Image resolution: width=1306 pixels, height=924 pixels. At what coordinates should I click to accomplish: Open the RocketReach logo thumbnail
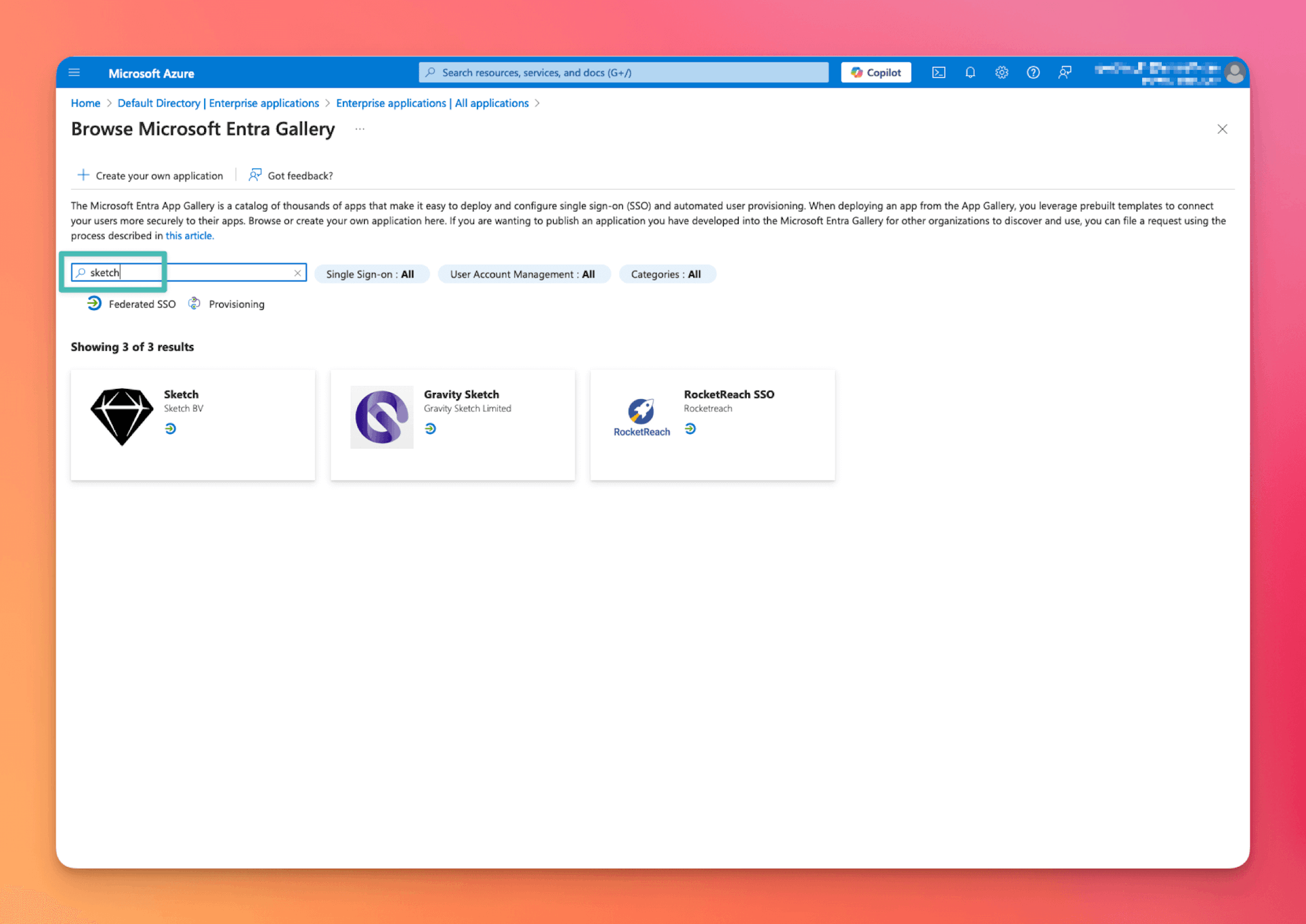(641, 417)
